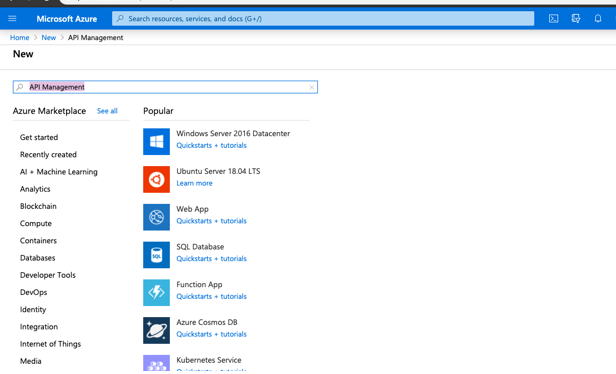Viewport: 616px width, 374px height.
Task: Select Get started category
Action: tap(39, 138)
